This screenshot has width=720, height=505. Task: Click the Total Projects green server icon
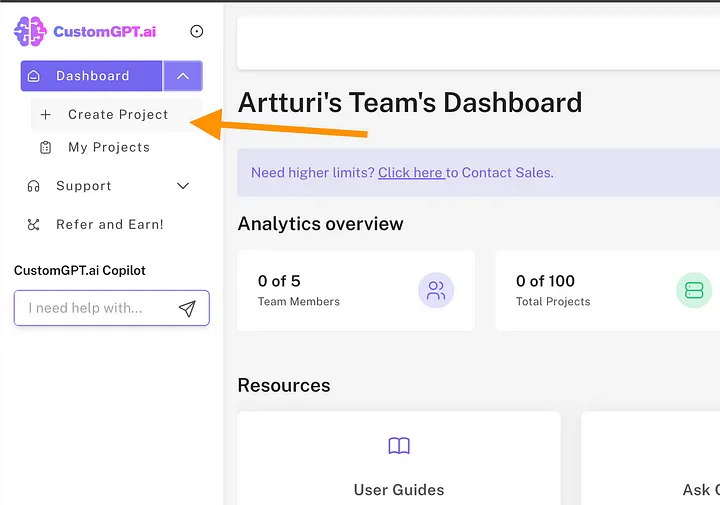point(694,291)
